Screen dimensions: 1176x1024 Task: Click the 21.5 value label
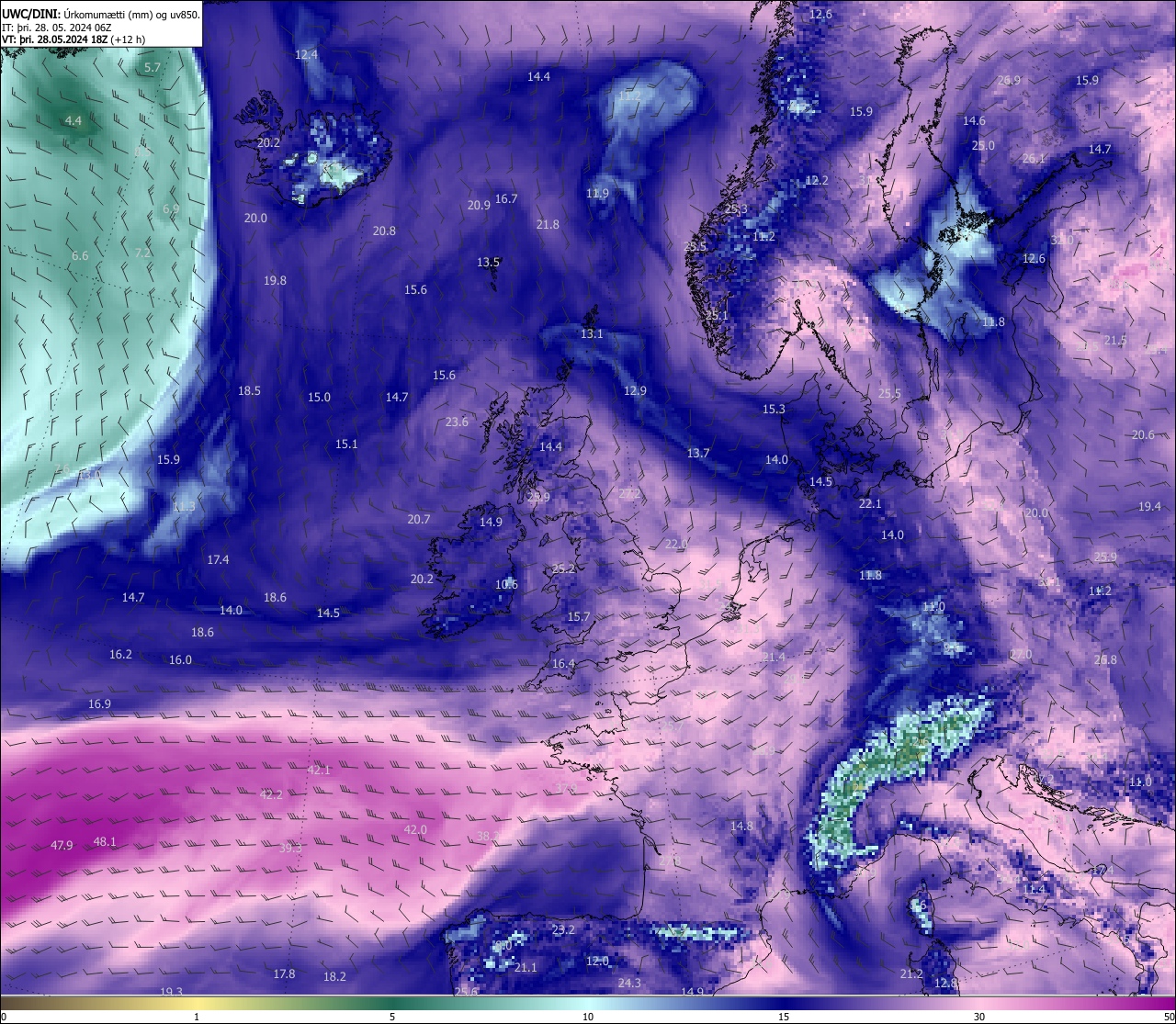tap(1114, 340)
